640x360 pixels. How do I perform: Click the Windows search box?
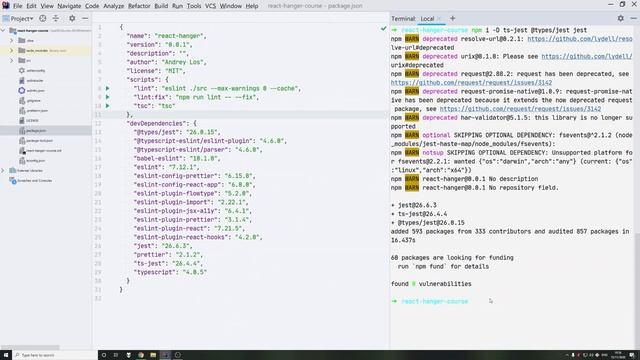pyautogui.click(x=55, y=355)
